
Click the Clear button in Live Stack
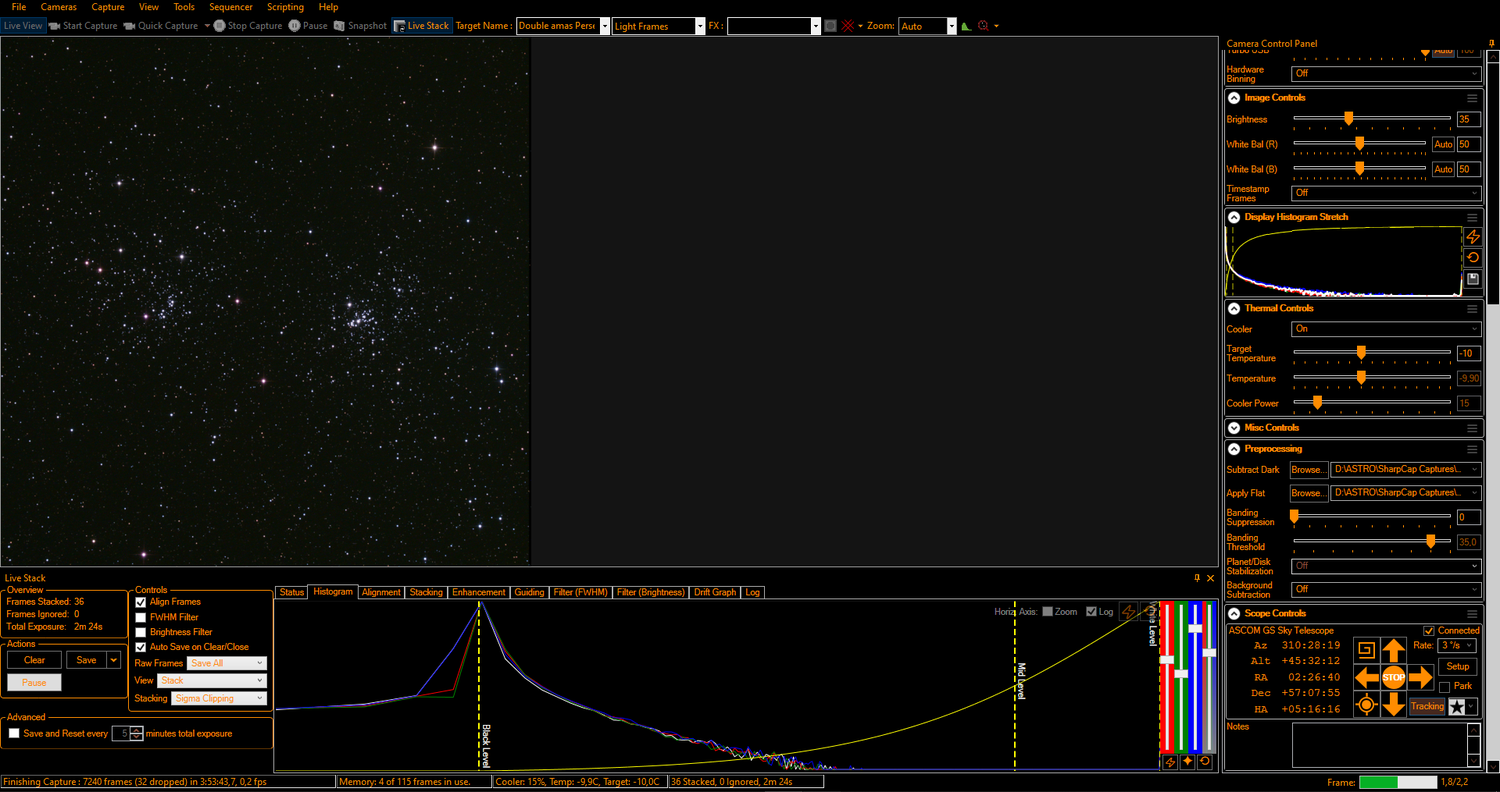click(x=34, y=660)
